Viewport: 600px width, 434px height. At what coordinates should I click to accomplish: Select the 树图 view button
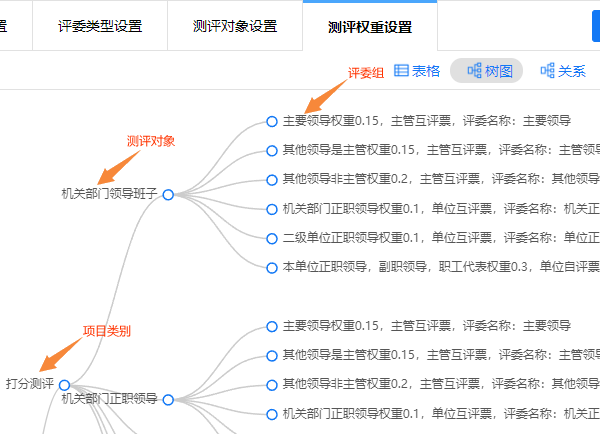486,71
